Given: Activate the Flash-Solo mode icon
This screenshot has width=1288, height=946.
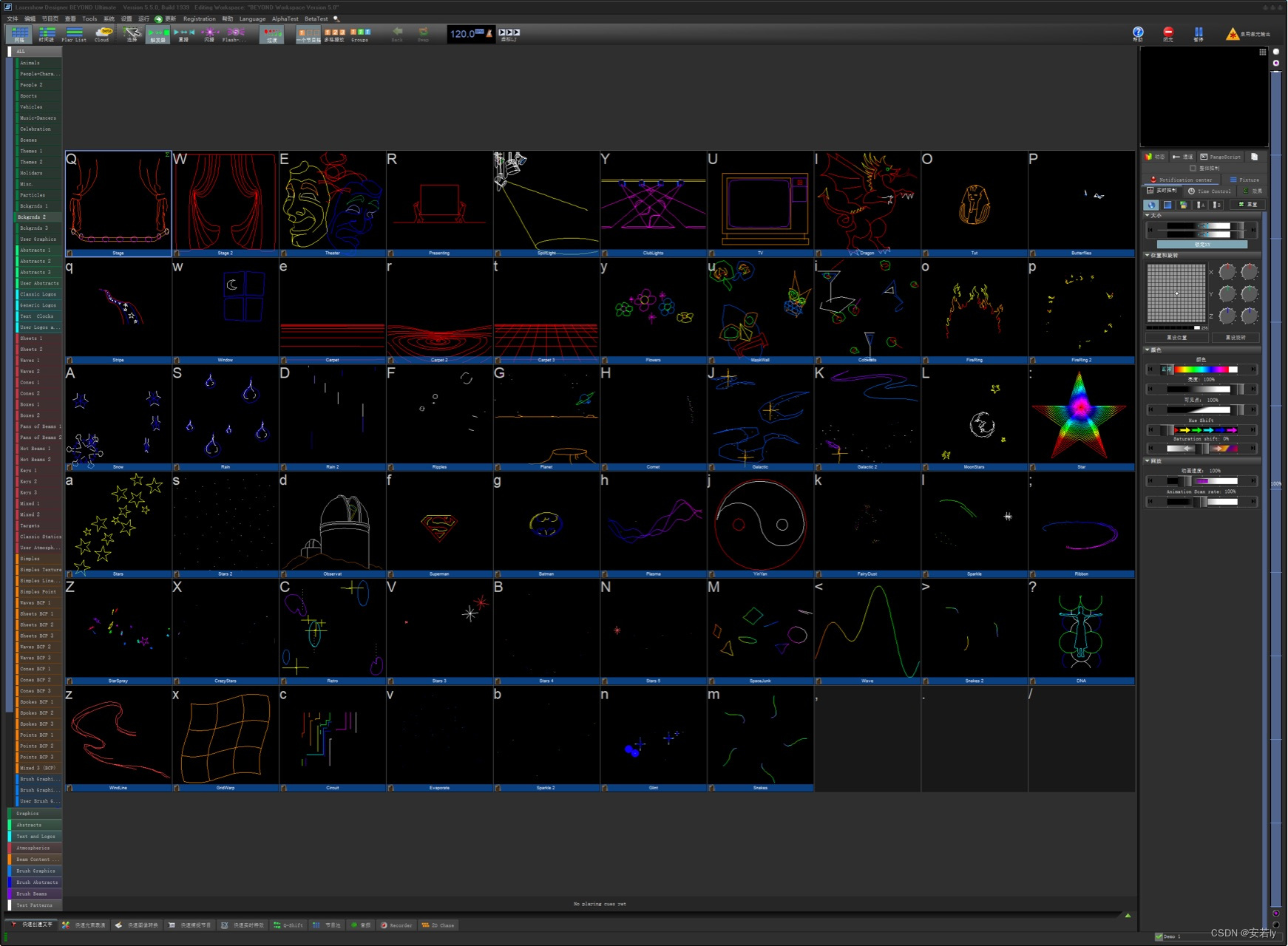Looking at the screenshot, I should [x=235, y=34].
